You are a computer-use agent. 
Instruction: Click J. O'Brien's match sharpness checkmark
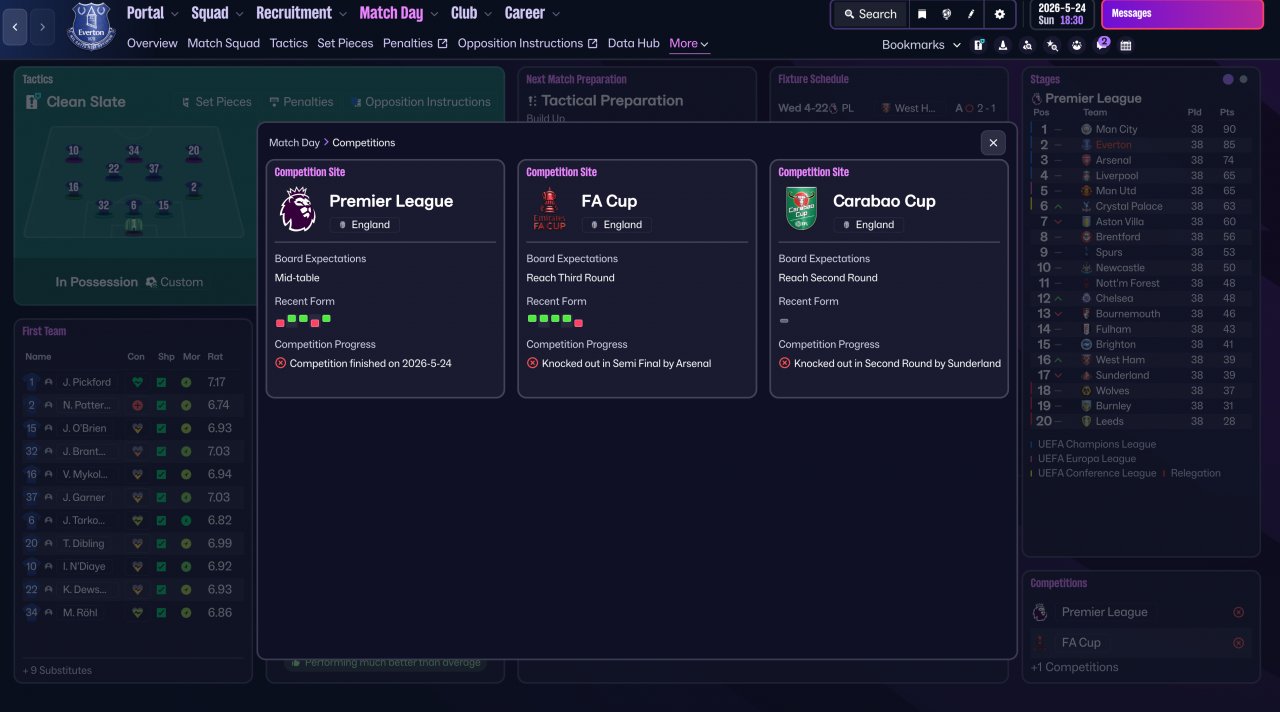(161, 428)
